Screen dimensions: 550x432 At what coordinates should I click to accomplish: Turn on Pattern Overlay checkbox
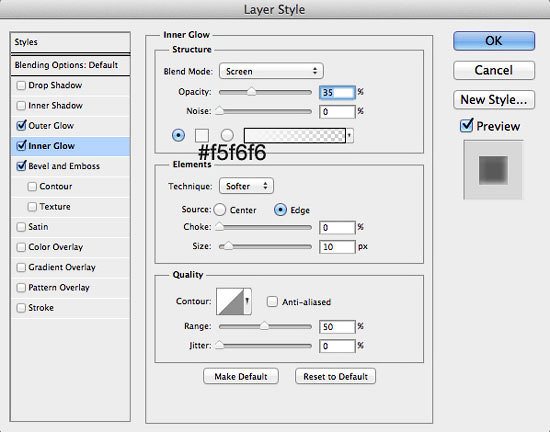coord(21,288)
